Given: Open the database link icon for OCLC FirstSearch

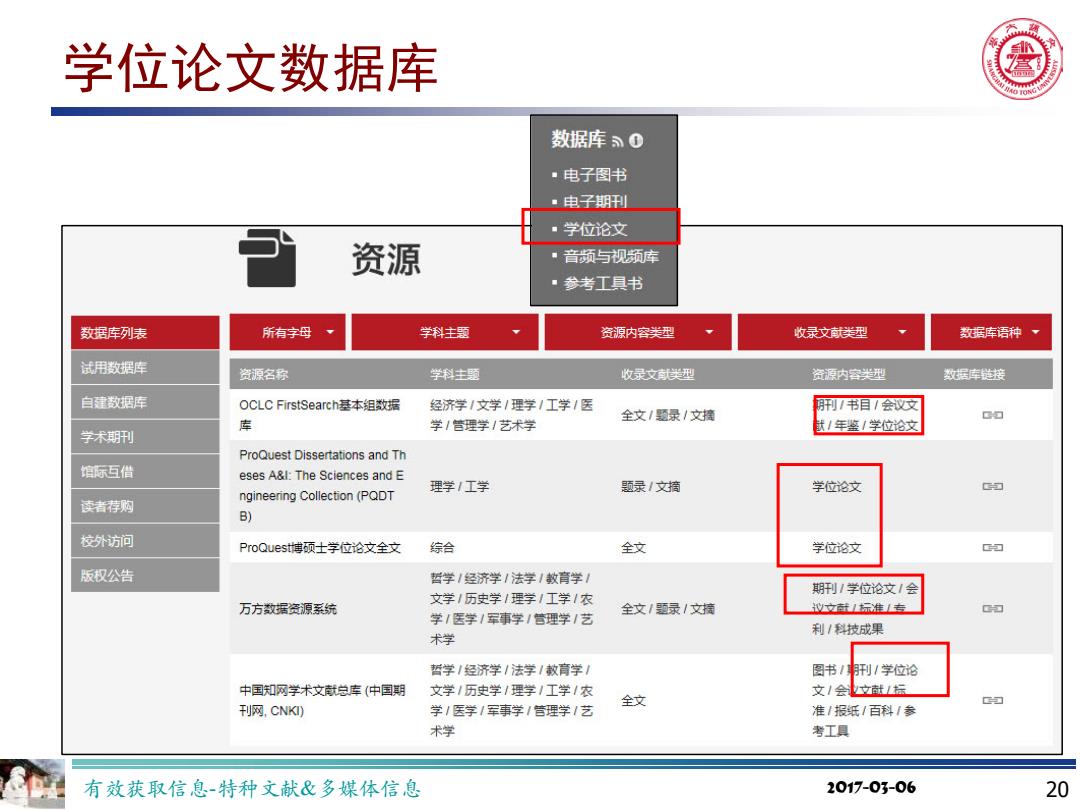Looking at the screenshot, I should pyautogui.click(x=993, y=415).
